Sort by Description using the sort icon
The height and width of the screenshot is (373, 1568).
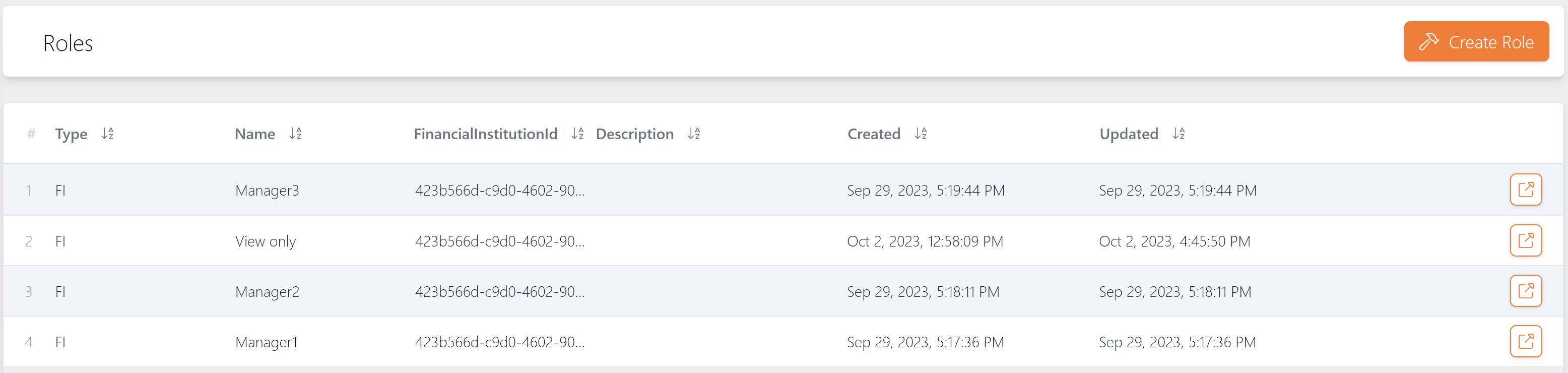coord(694,133)
